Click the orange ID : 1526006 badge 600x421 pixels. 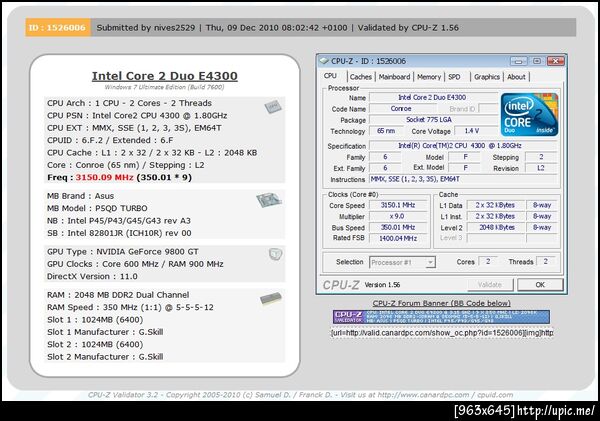click(x=58, y=28)
